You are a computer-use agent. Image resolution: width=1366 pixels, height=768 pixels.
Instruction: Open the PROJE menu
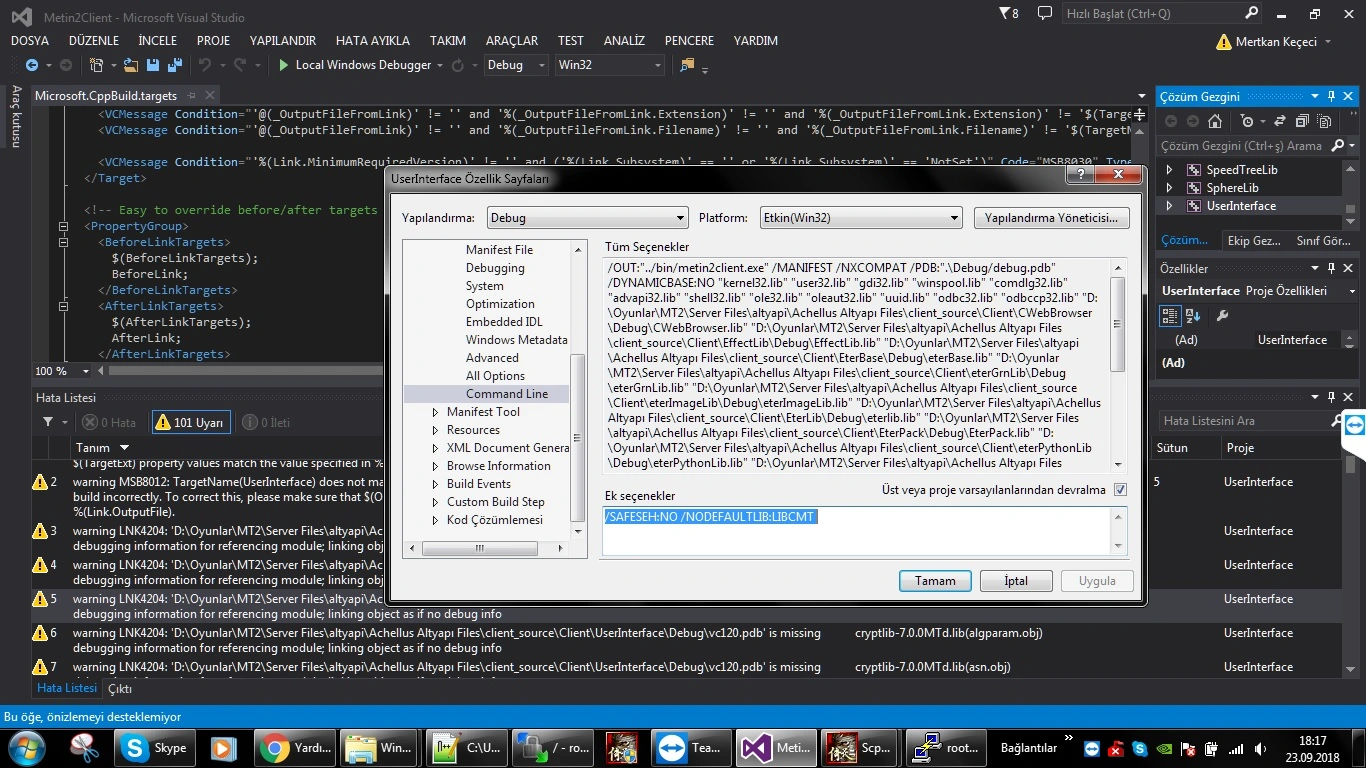point(213,41)
